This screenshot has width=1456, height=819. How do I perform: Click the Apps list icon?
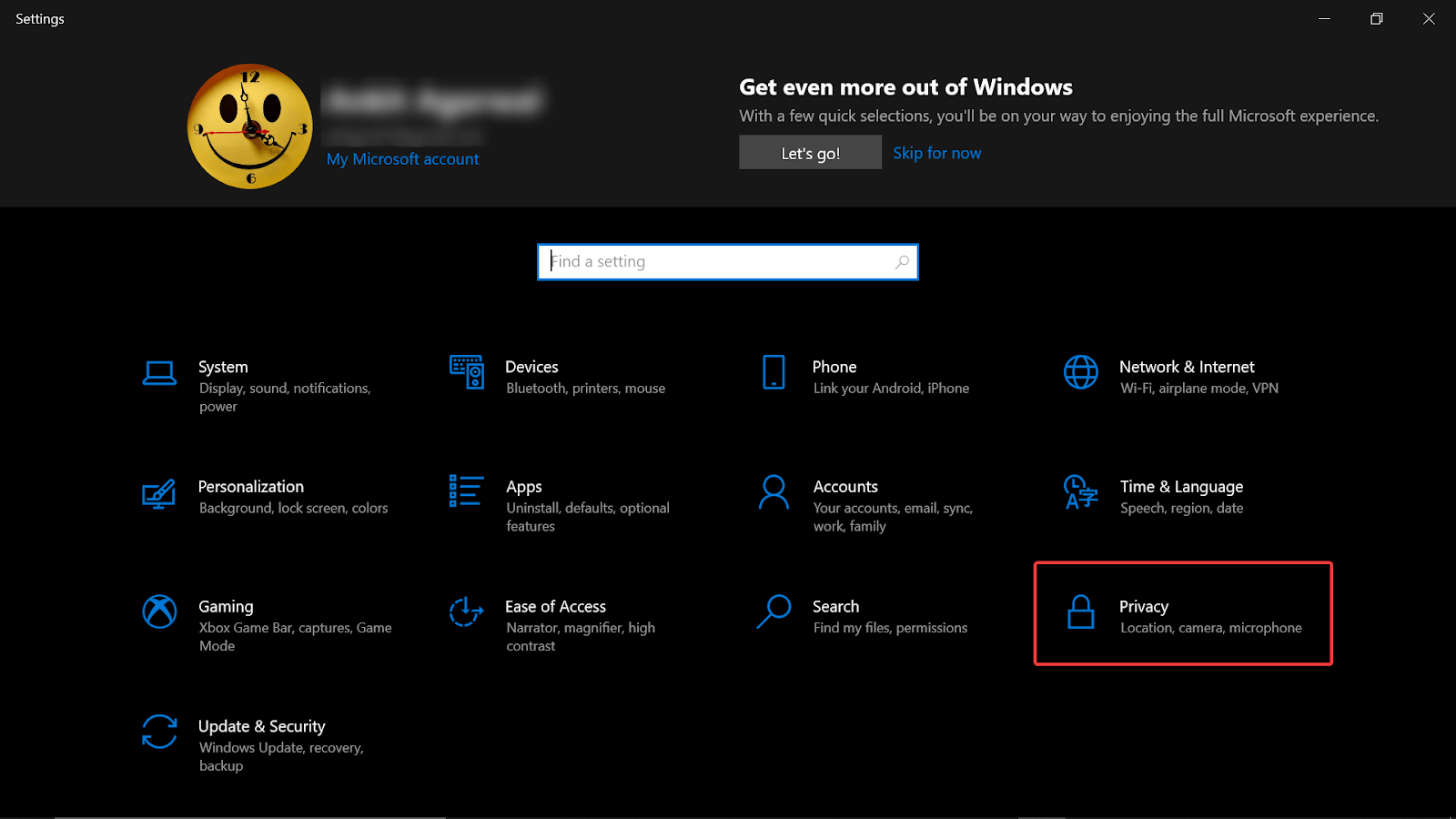466,491
